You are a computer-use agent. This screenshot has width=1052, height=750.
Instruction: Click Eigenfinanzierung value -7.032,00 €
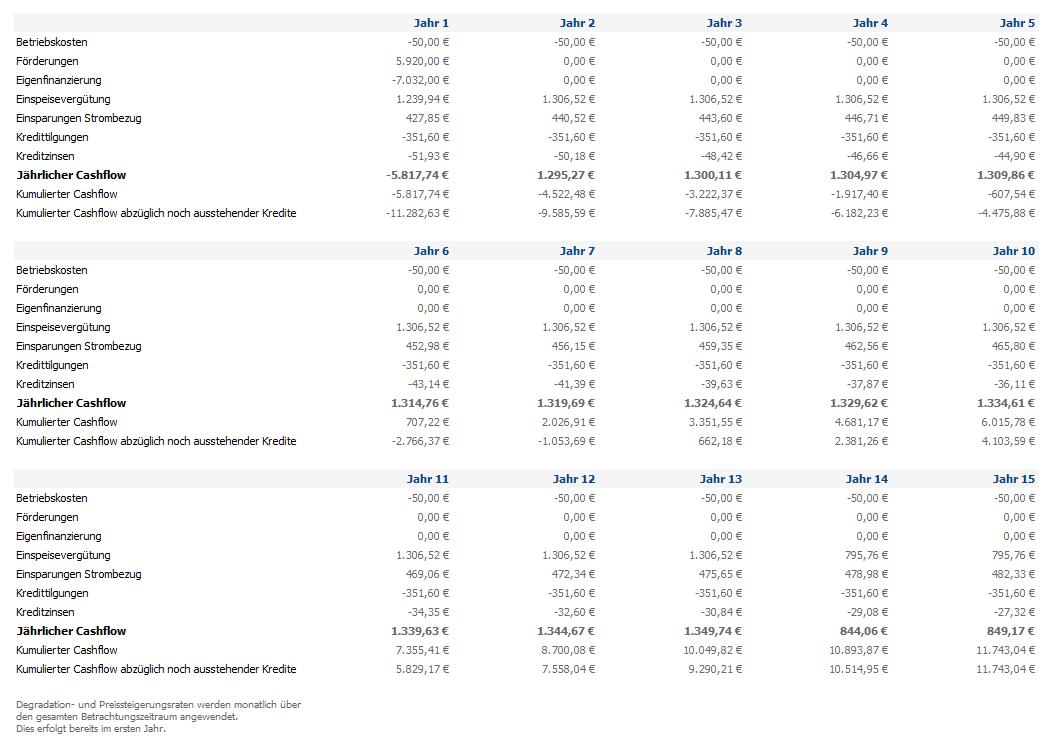tap(420, 80)
